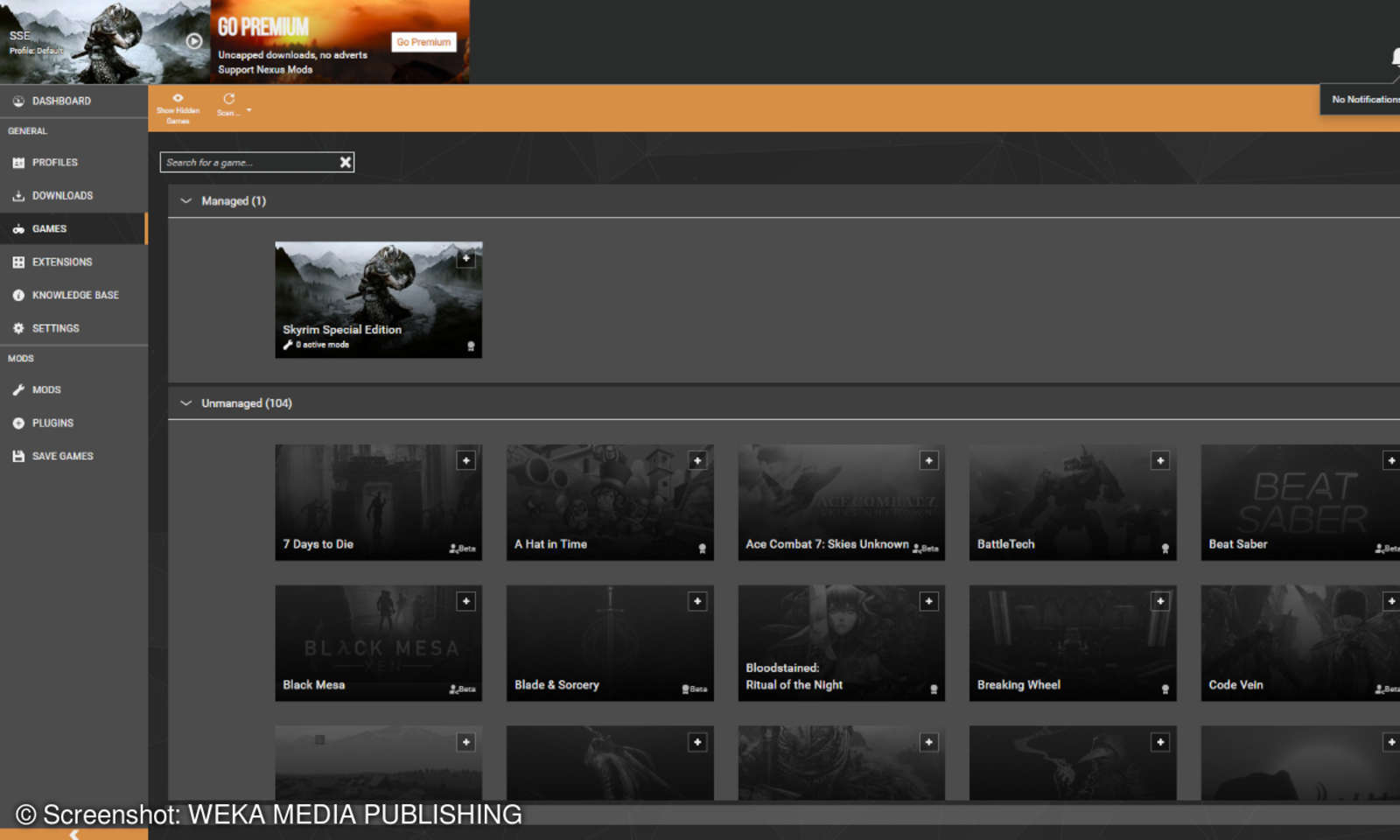Open the Downloads section in the sidebar
The height and width of the screenshot is (840, 1400).
pos(62,195)
